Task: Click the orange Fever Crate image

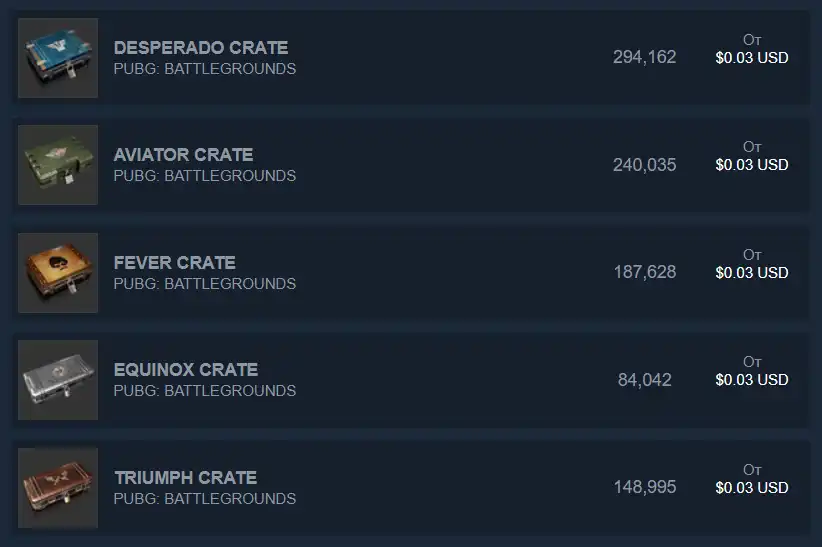Action: (58, 273)
